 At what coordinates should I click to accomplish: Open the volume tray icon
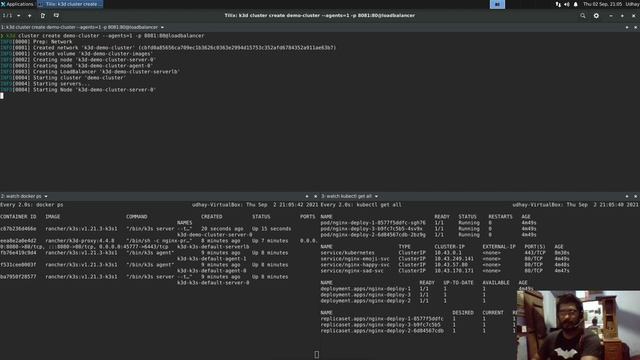coord(567,4)
